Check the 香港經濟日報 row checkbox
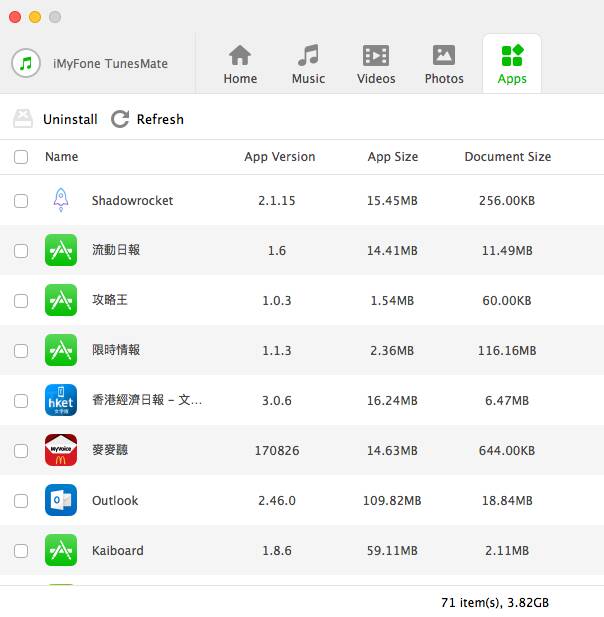This screenshot has height=617, width=604. point(21,401)
